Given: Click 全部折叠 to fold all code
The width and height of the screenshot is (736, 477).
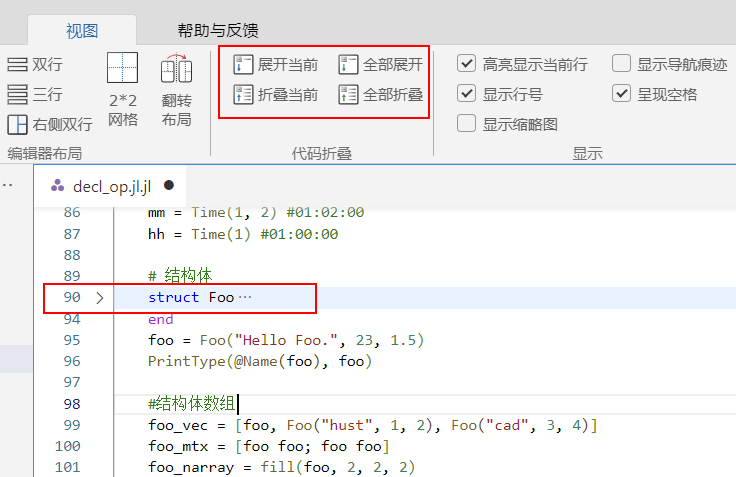Looking at the screenshot, I should pos(348,95).
